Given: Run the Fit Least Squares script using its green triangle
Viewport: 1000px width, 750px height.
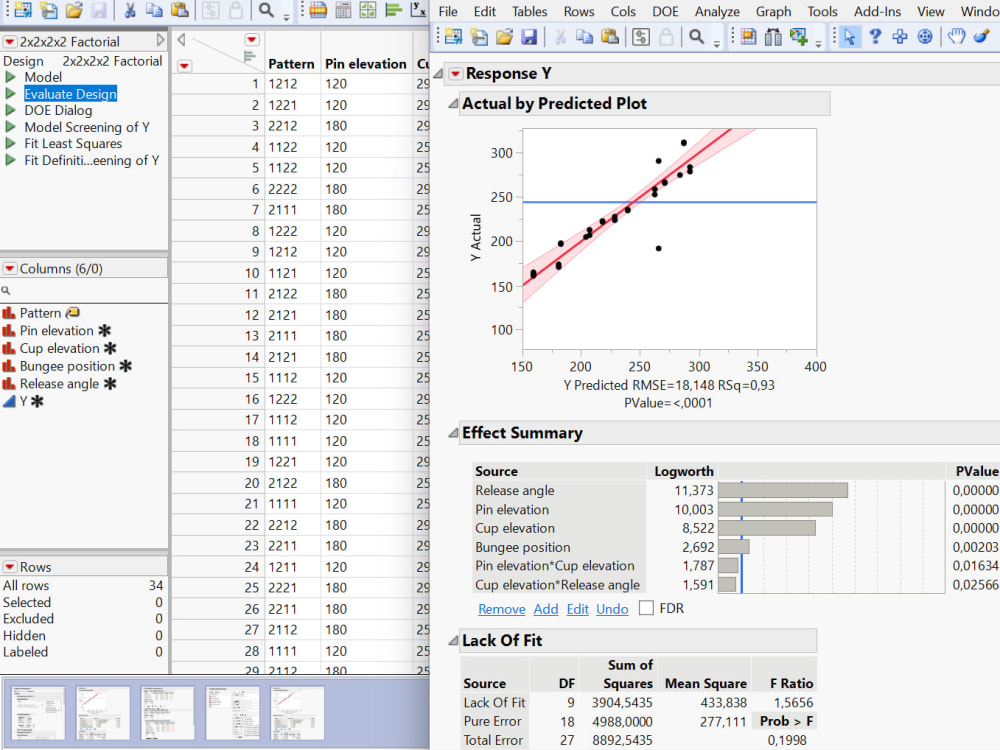Looking at the screenshot, I should [10, 143].
